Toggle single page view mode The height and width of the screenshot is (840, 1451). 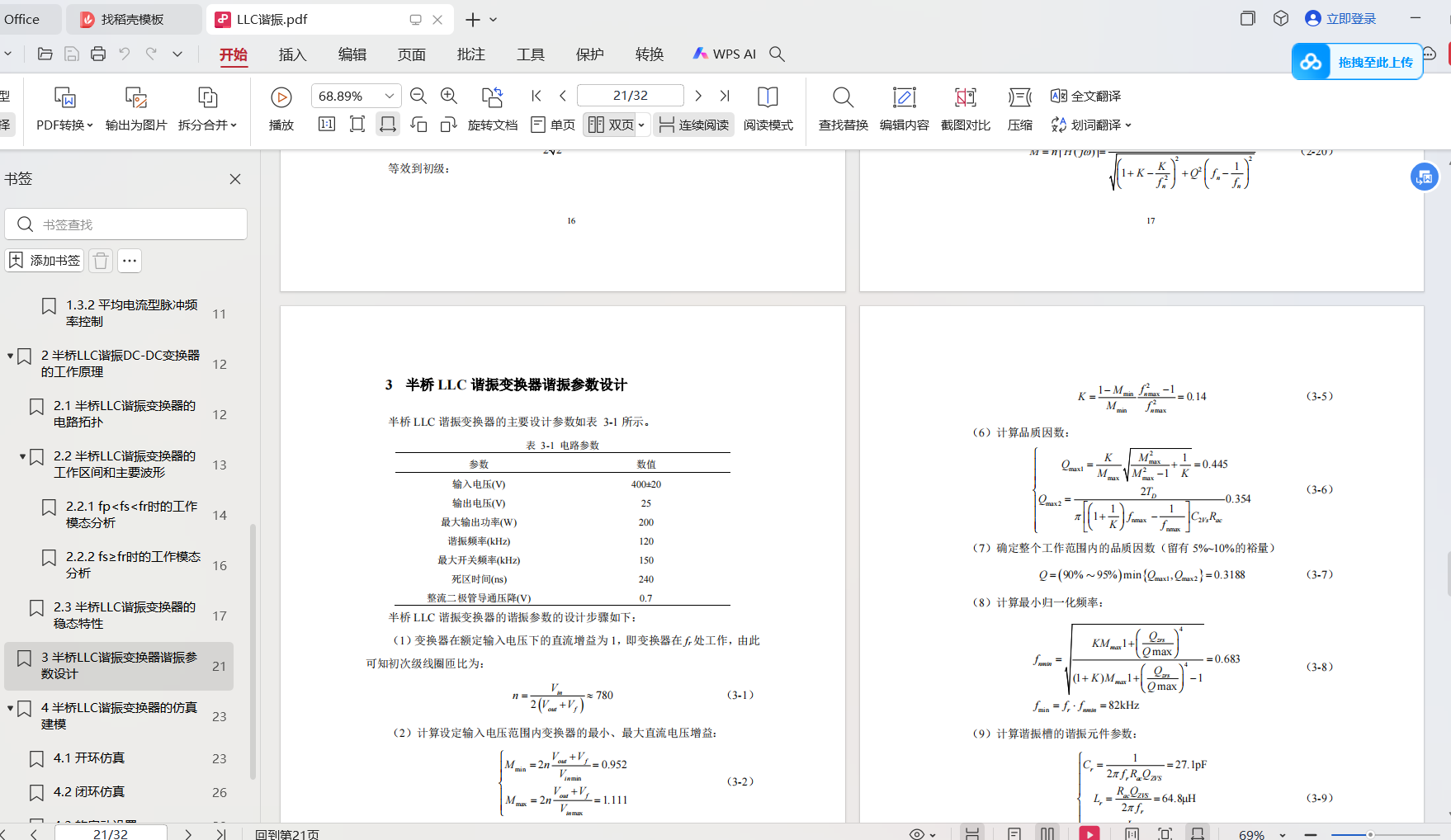(x=553, y=125)
